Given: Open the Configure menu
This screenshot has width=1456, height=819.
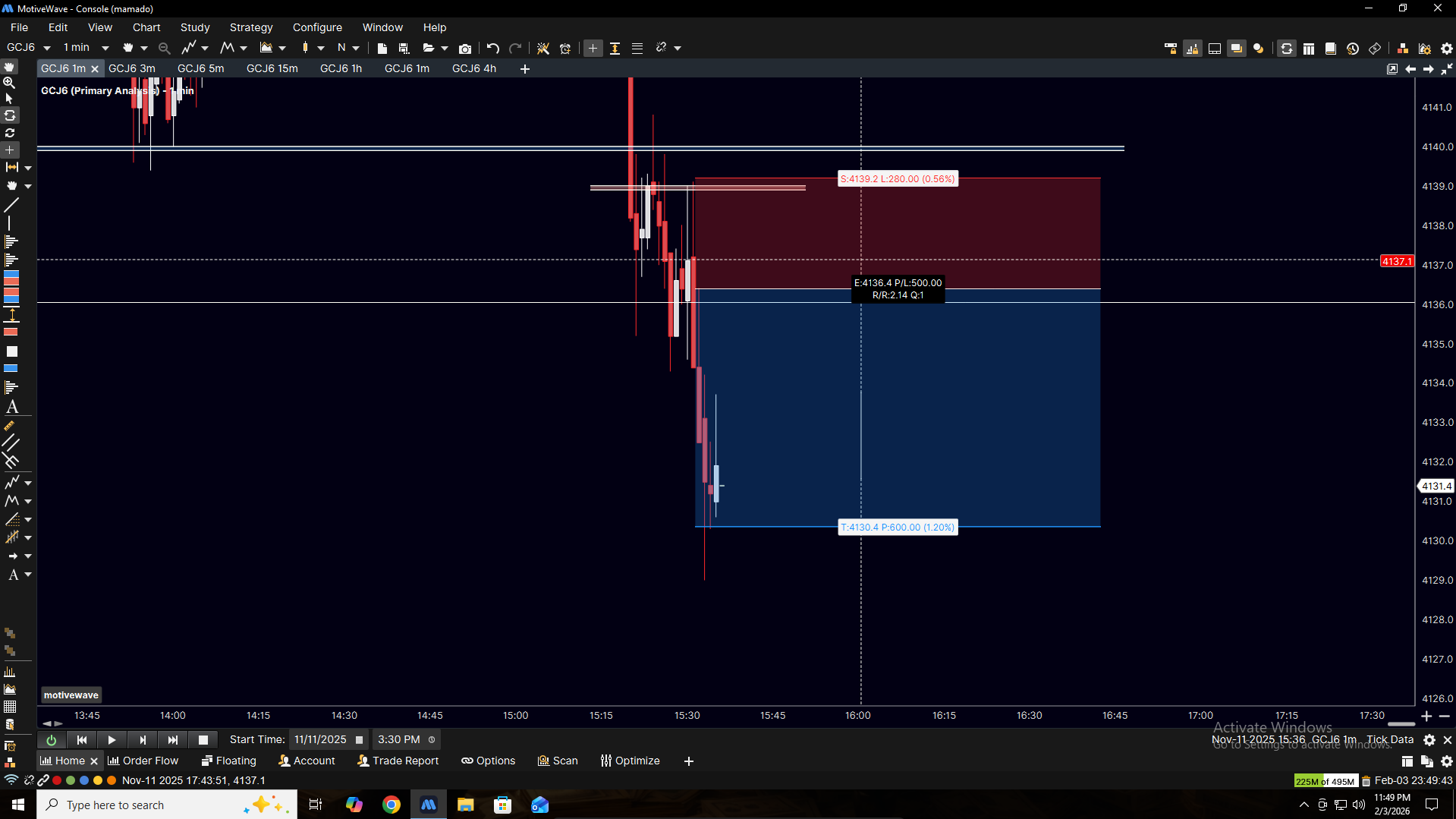Looking at the screenshot, I should [317, 27].
